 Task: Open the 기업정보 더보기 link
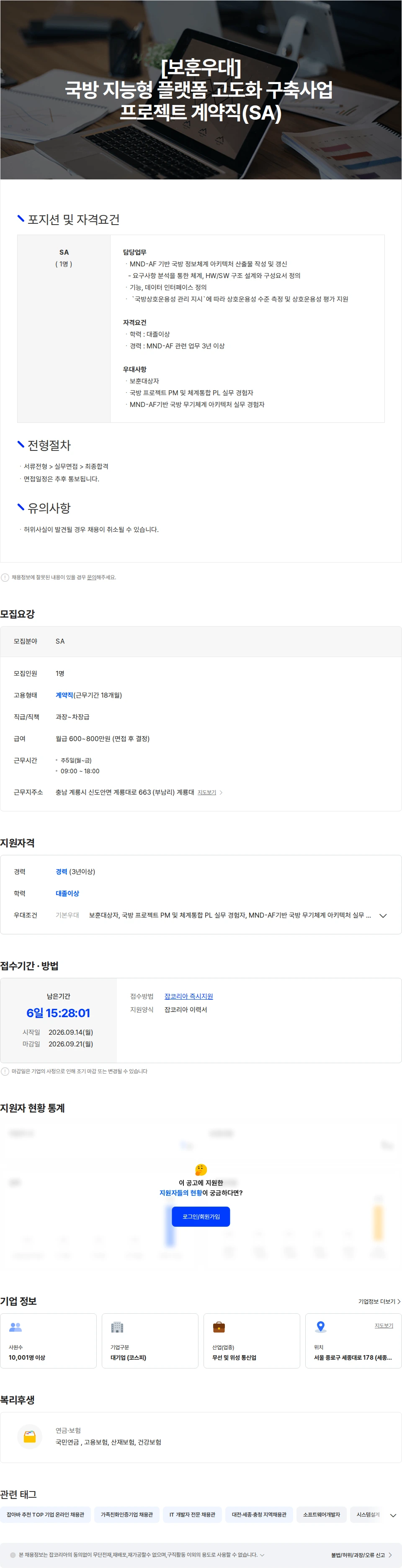379,1302
